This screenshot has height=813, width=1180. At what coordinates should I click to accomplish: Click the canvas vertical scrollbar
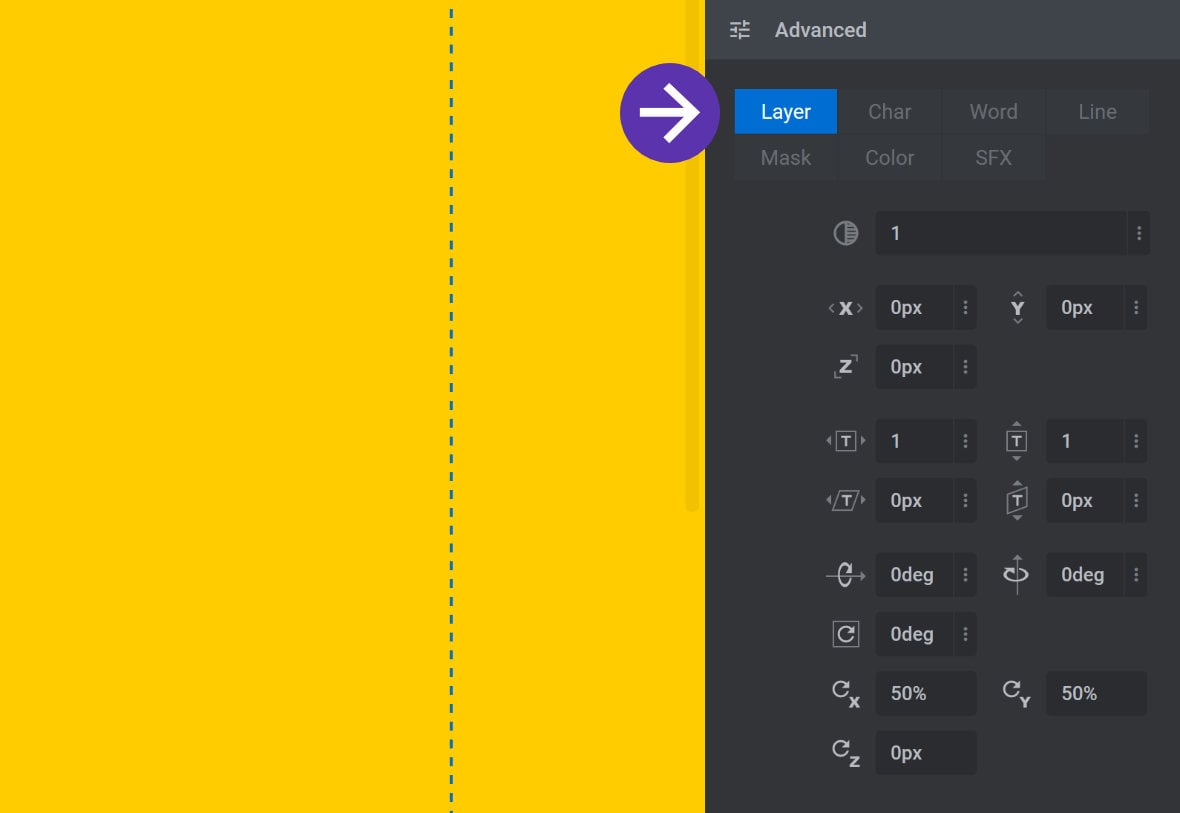692,256
